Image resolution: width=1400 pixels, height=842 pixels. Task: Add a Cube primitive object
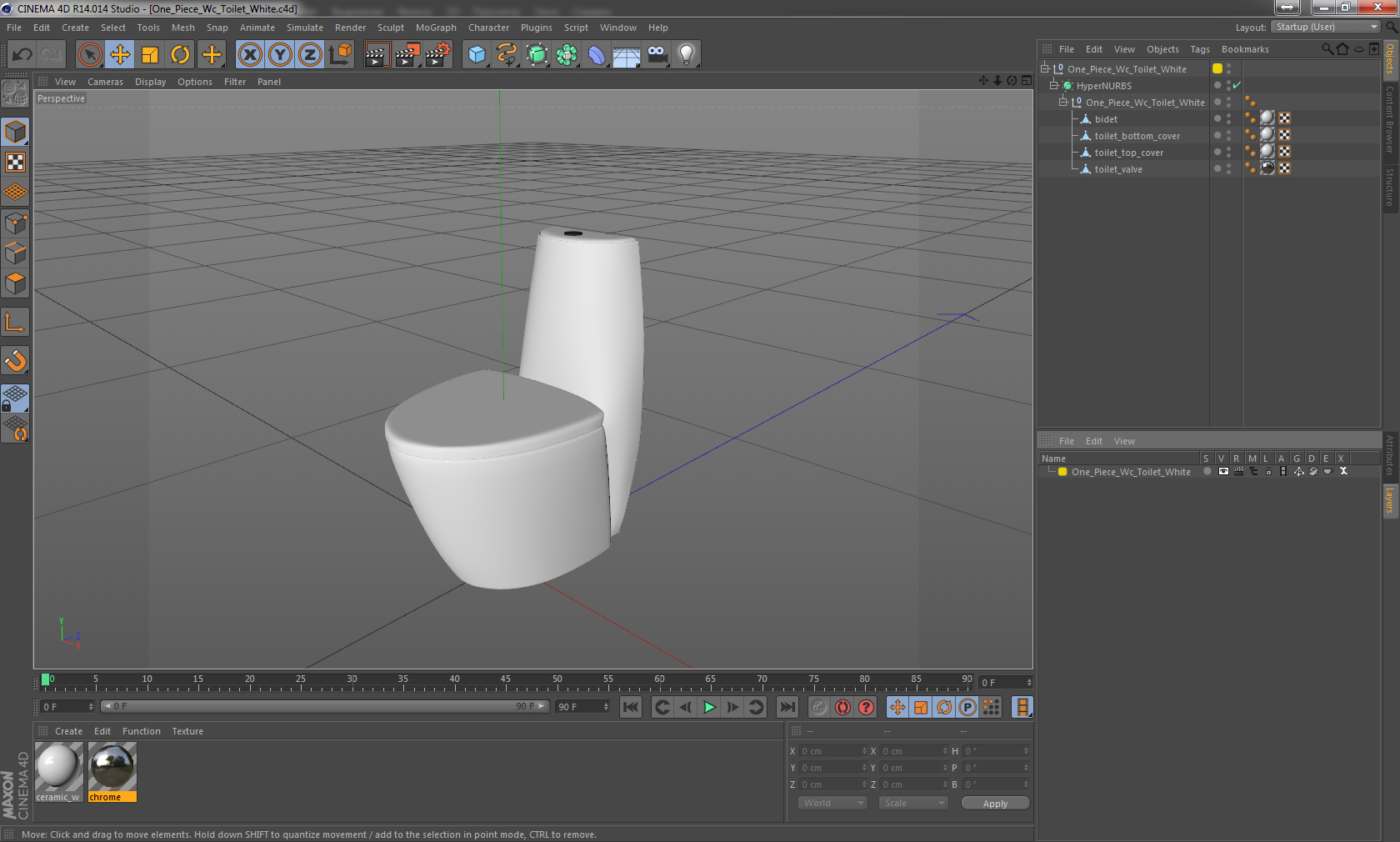pos(477,55)
